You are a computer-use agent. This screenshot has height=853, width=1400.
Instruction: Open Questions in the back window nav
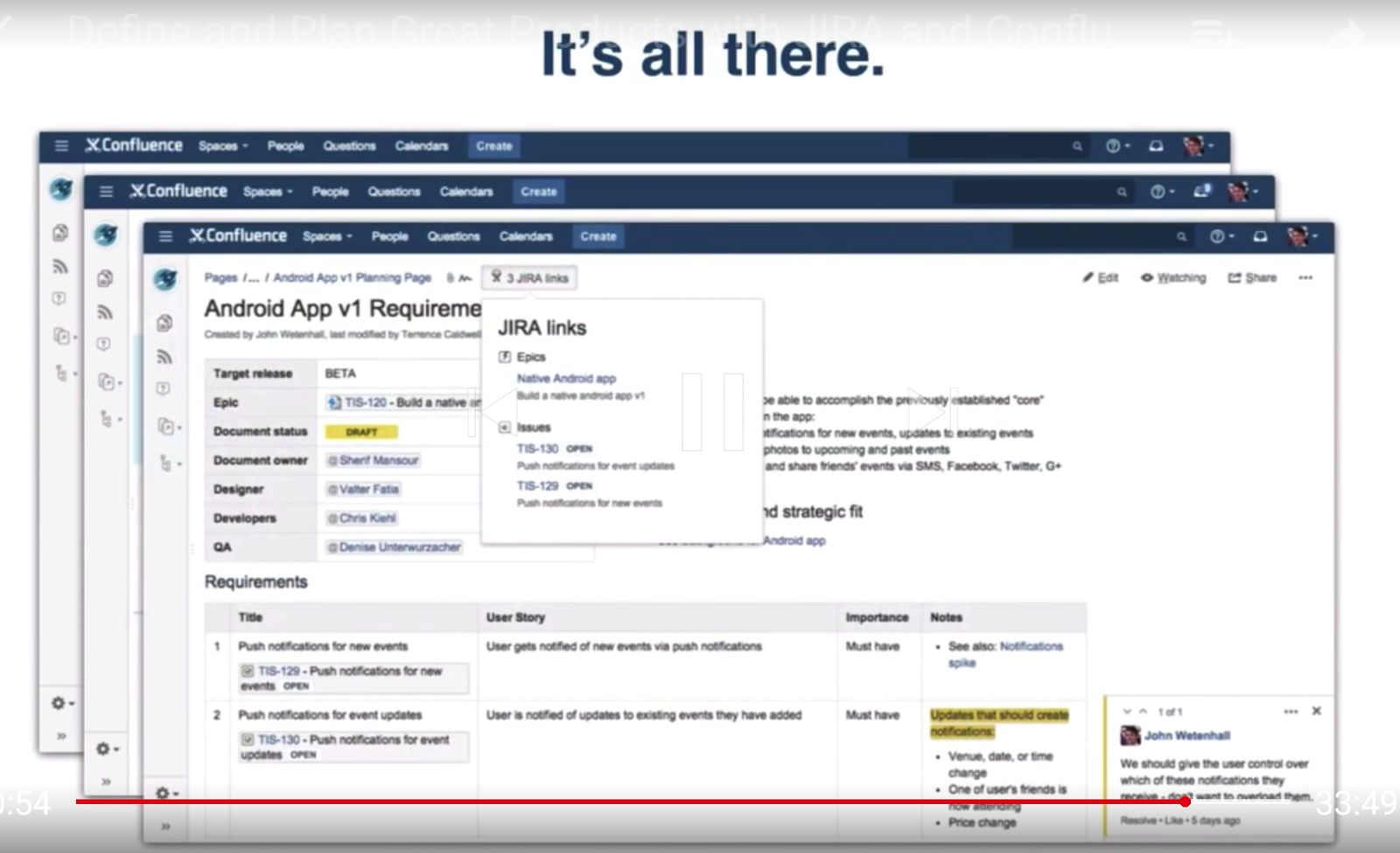349,146
